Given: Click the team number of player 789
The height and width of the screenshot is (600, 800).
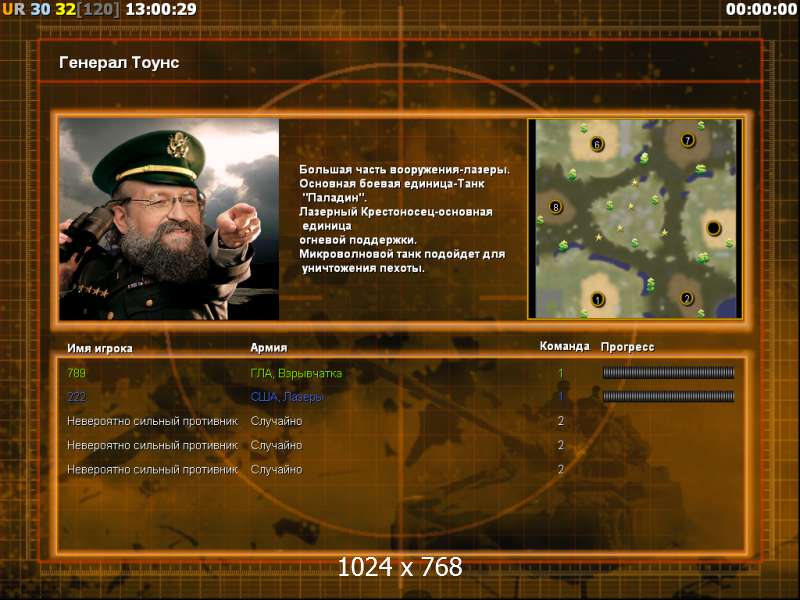Looking at the screenshot, I should click(x=561, y=373).
